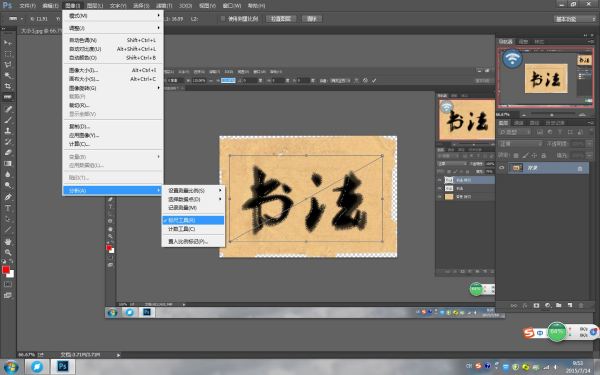Select the Rectangular Marquee tool

click(8, 54)
